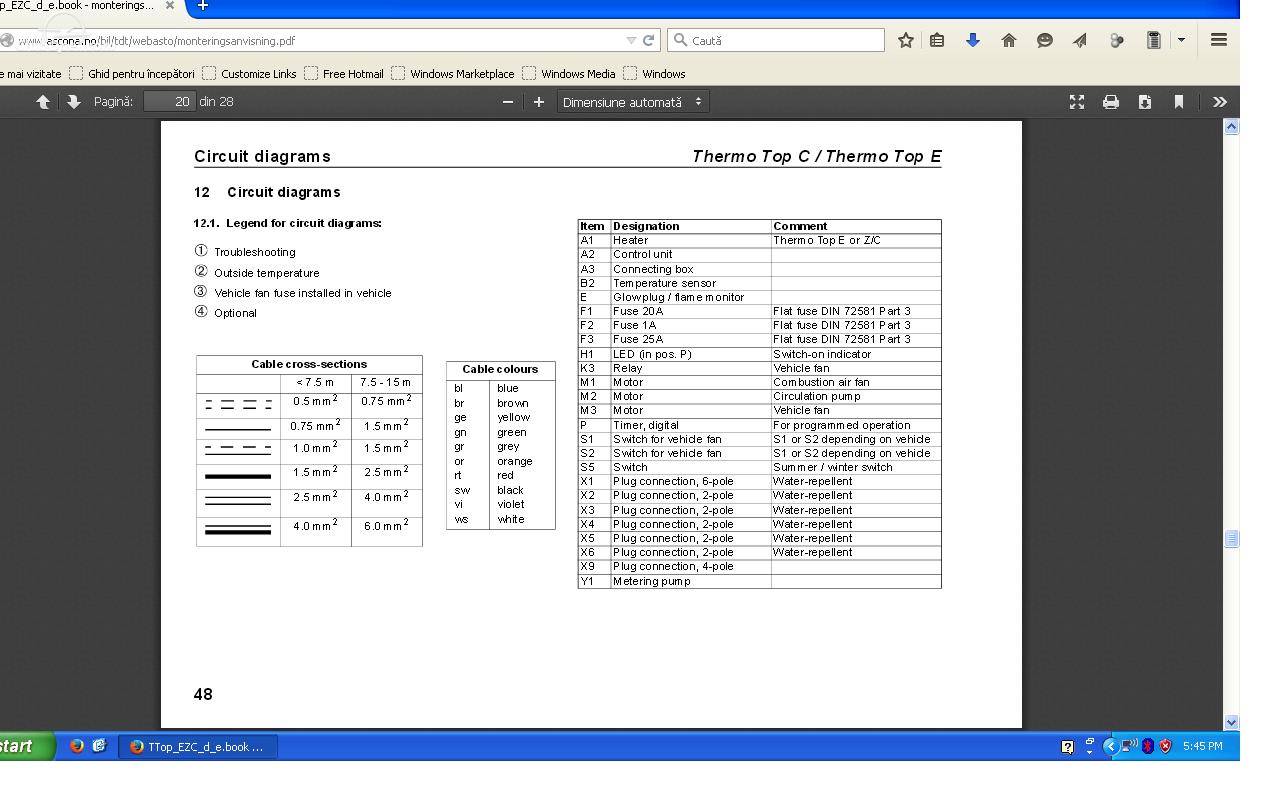Click the vertical scrollbar thumb
The width and height of the screenshot is (1280, 800).
[1231, 539]
